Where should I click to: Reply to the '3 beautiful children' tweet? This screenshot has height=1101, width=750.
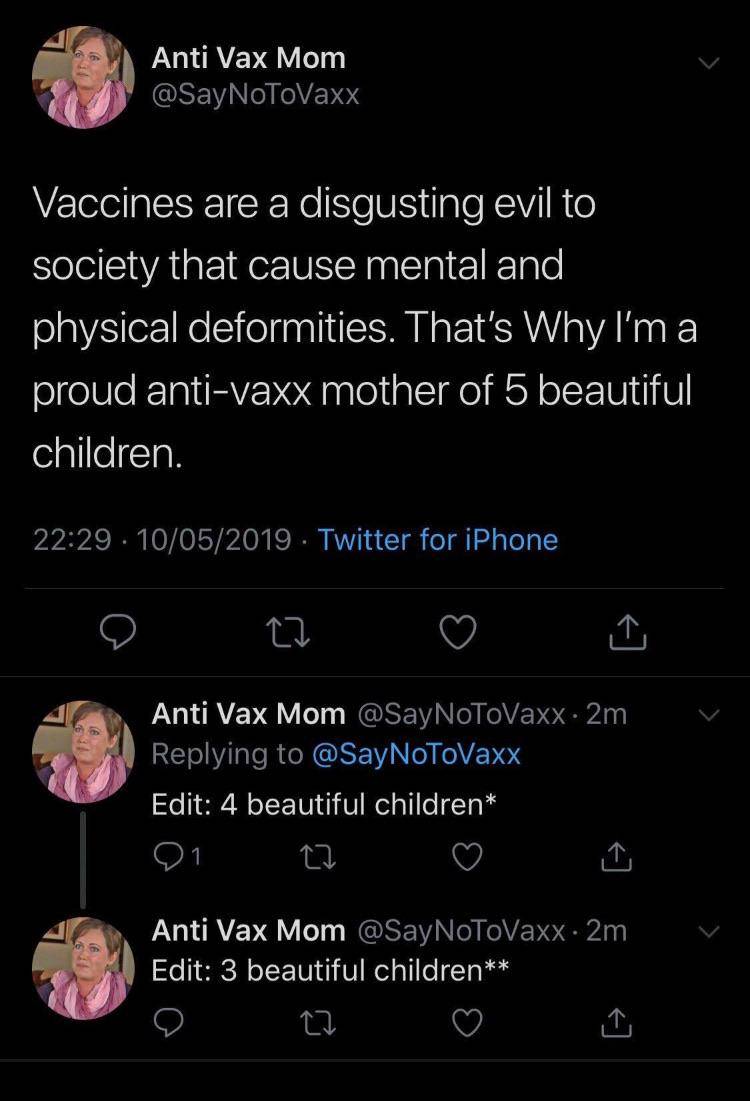pos(170,1023)
